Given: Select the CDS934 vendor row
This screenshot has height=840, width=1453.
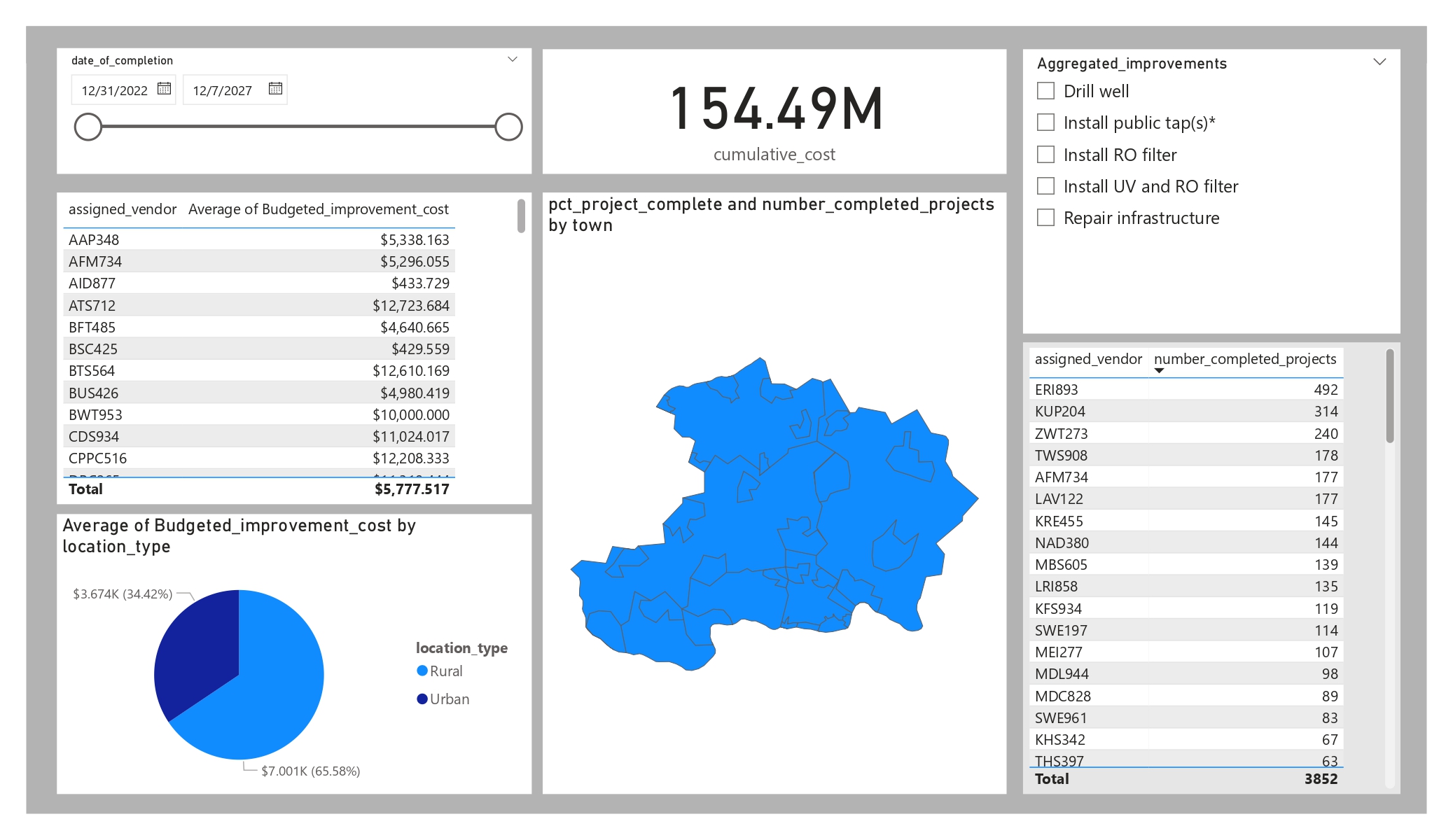Looking at the screenshot, I should click(259, 436).
